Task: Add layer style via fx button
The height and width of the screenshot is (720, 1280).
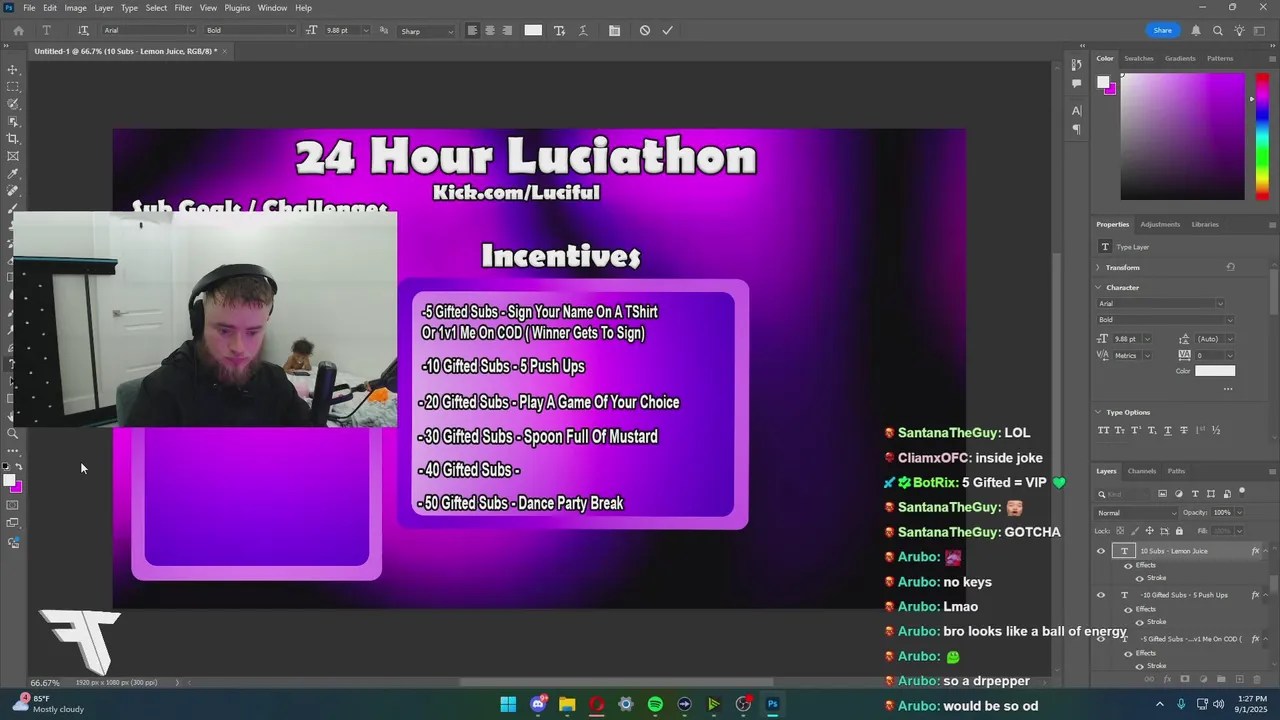Action: (x=1168, y=679)
